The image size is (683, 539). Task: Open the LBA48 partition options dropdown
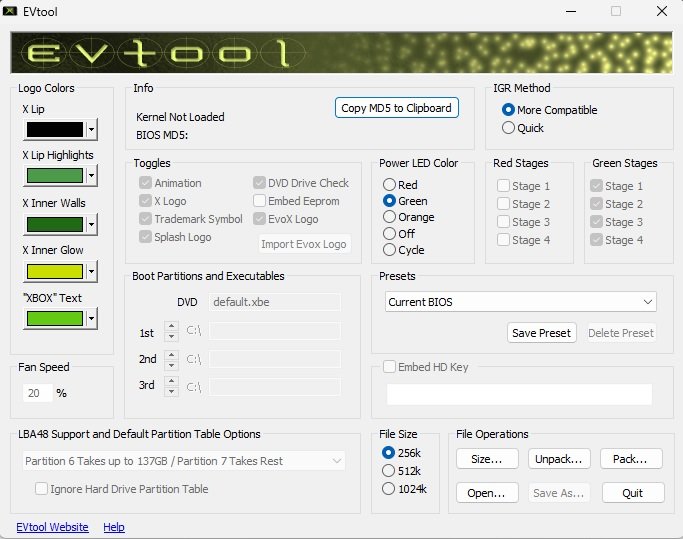pyautogui.click(x=184, y=461)
